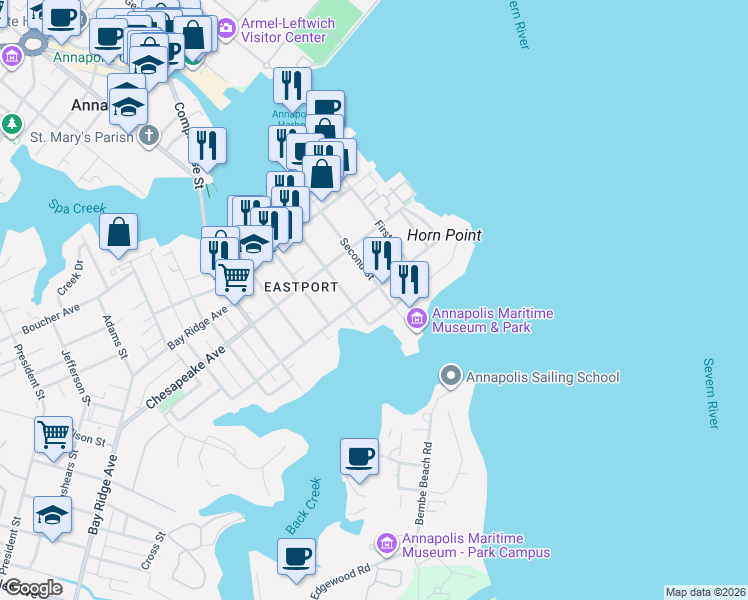Image resolution: width=748 pixels, height=600 pixels.
Task: Select St. Mary's Parish church pin
Action: [149, 136]
